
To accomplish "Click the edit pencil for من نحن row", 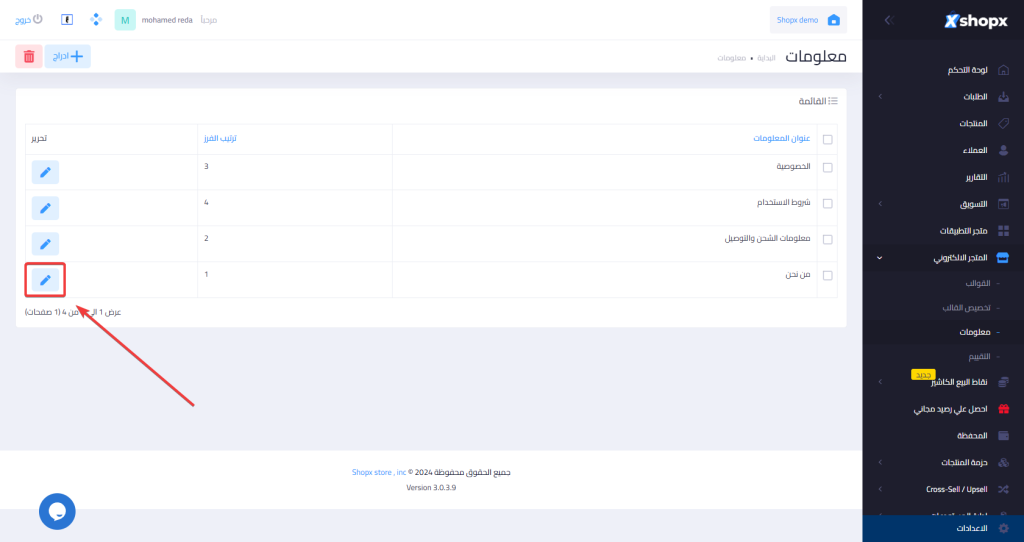I will click(x=45, y=280).
